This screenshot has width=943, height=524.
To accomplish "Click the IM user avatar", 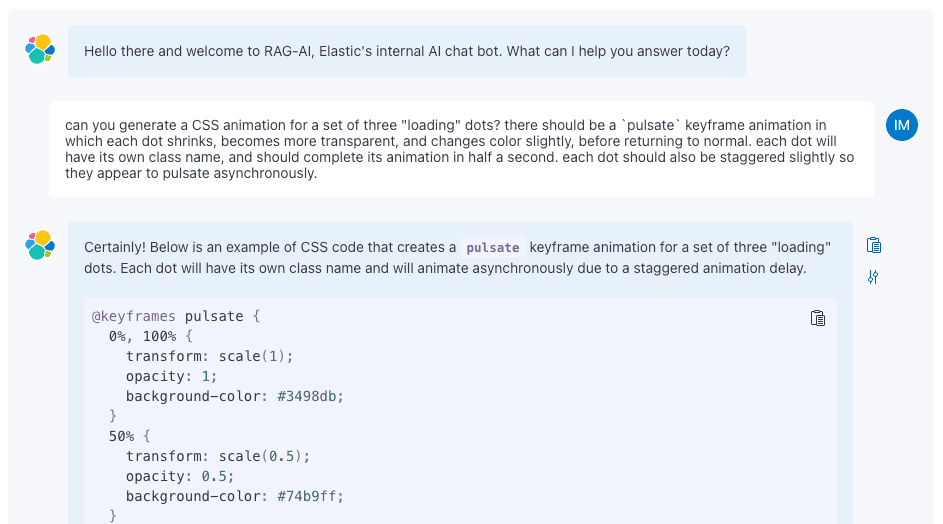I will (901, 125).
